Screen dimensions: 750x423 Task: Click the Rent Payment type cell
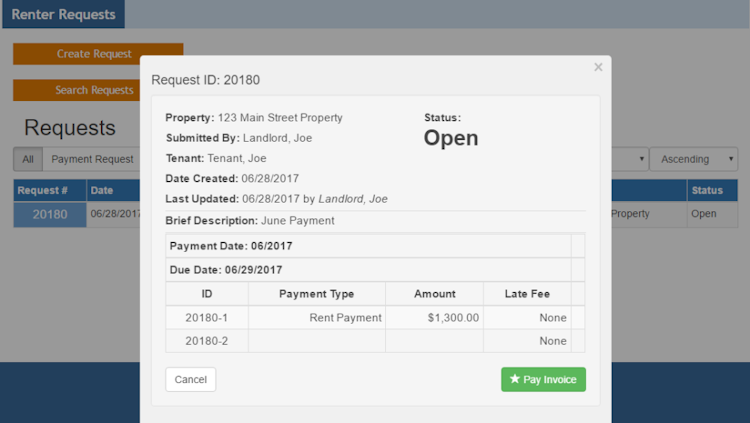317,318
